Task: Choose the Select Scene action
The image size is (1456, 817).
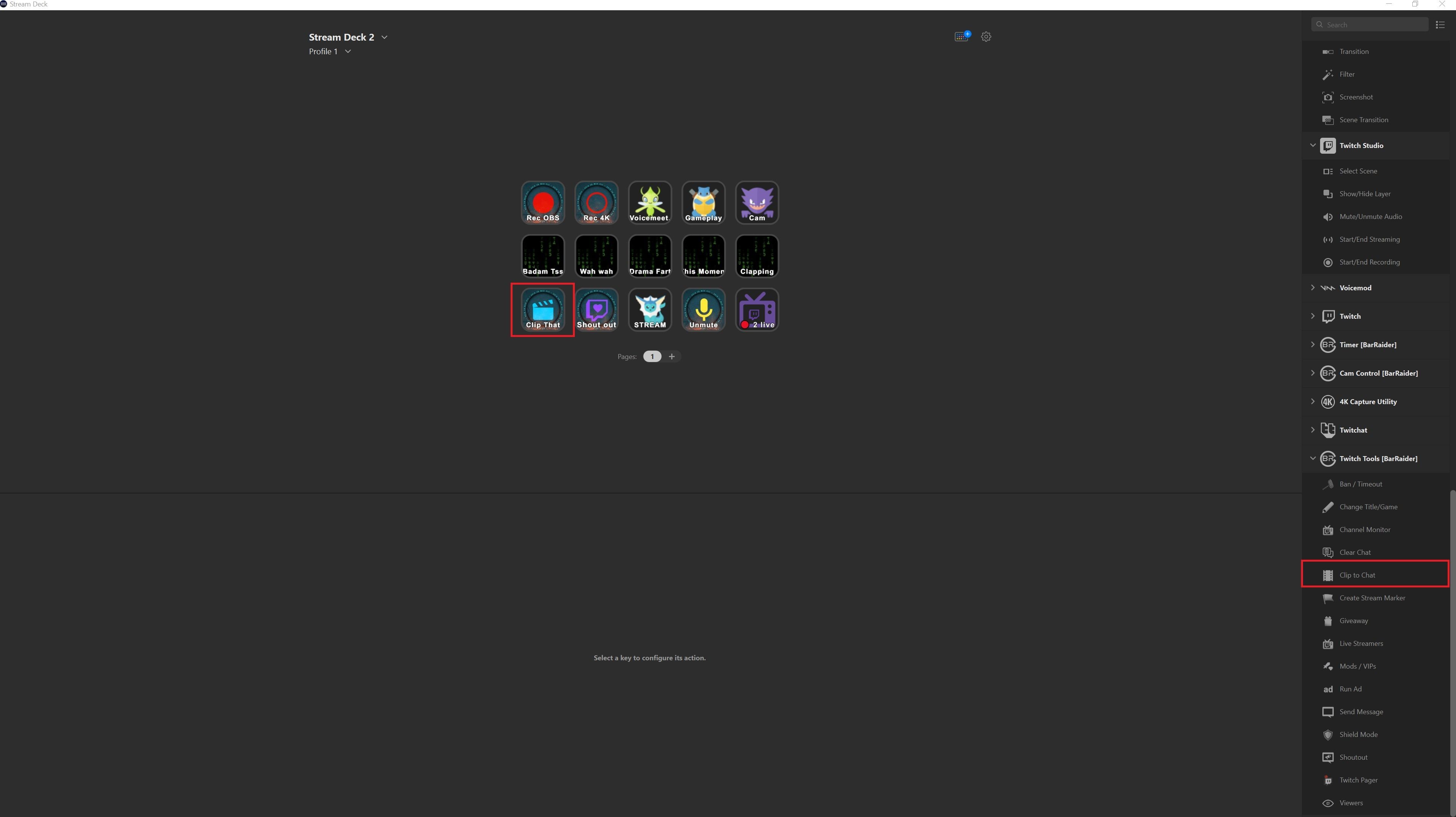Action: (1376, 171)
